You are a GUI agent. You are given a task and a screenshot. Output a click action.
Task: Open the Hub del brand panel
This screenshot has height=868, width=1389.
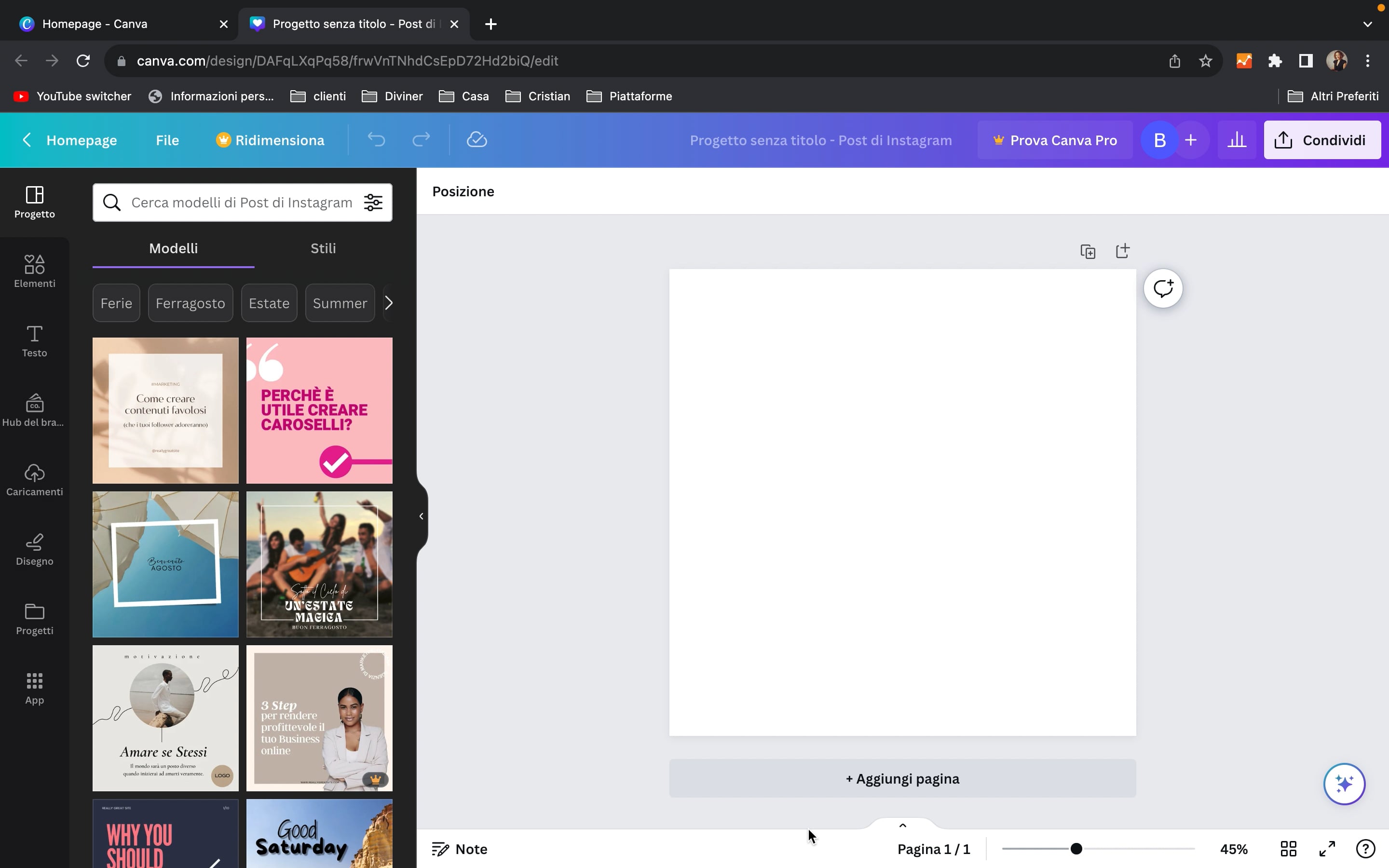(x=34, y=410)
